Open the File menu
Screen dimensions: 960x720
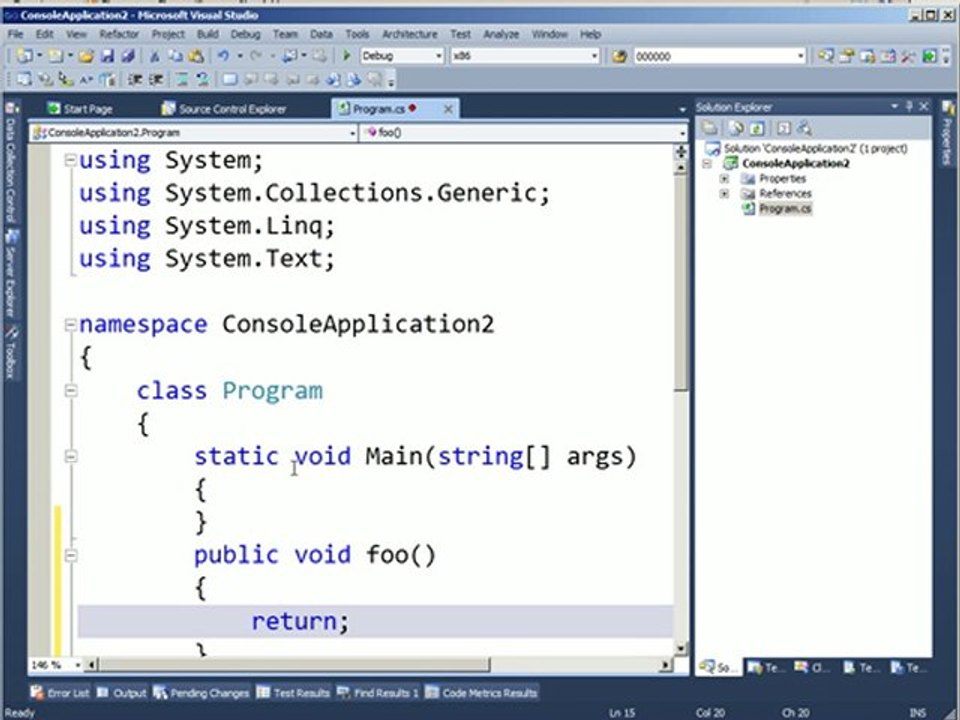pos(15,34)
